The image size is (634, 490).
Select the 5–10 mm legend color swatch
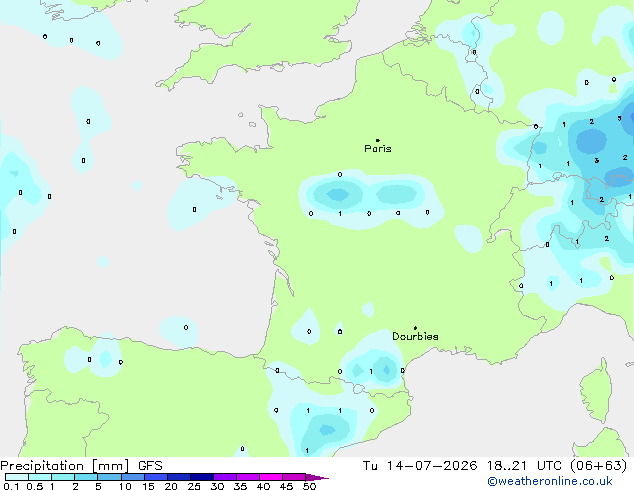[x=109, y=477]
